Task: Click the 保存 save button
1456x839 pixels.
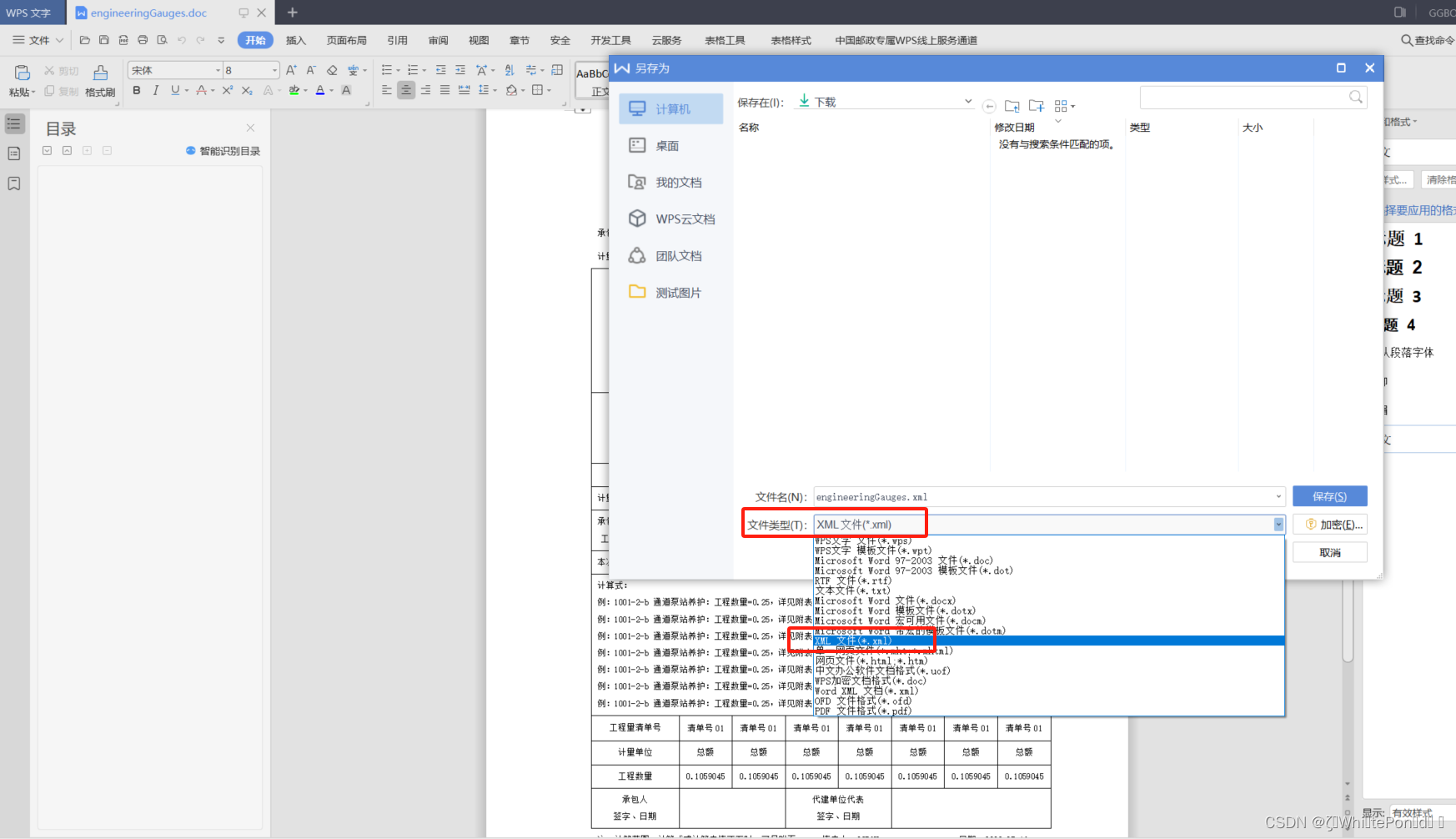Action: tap(1330, 495)
